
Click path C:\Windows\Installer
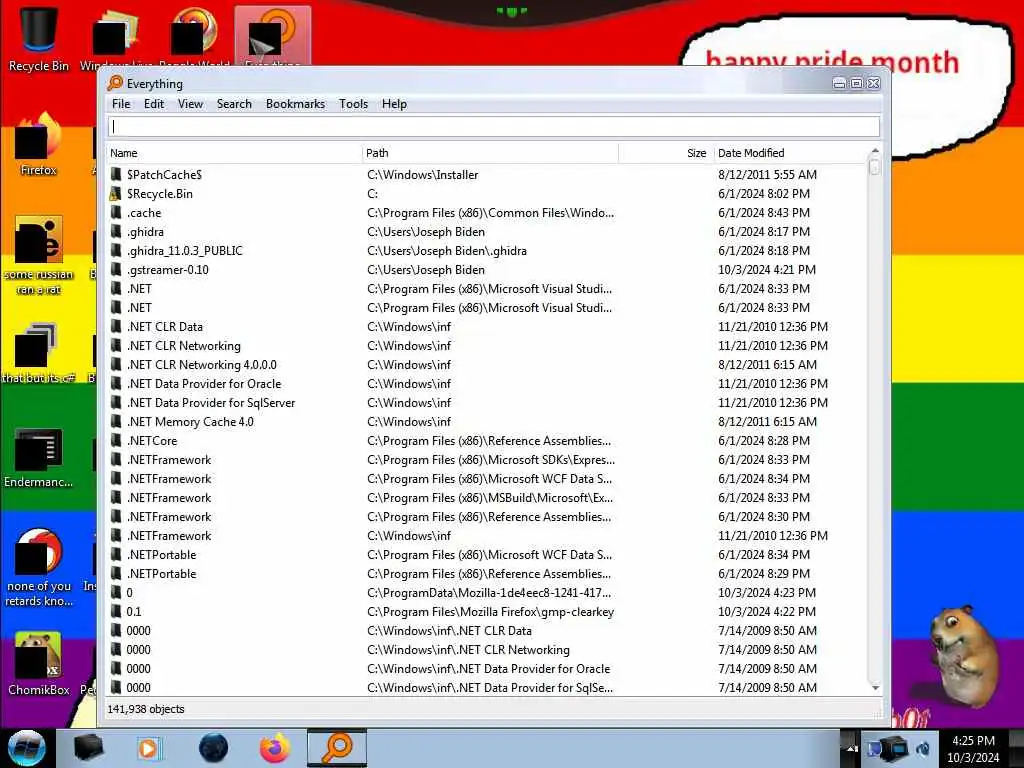click(x=423, y=174)
